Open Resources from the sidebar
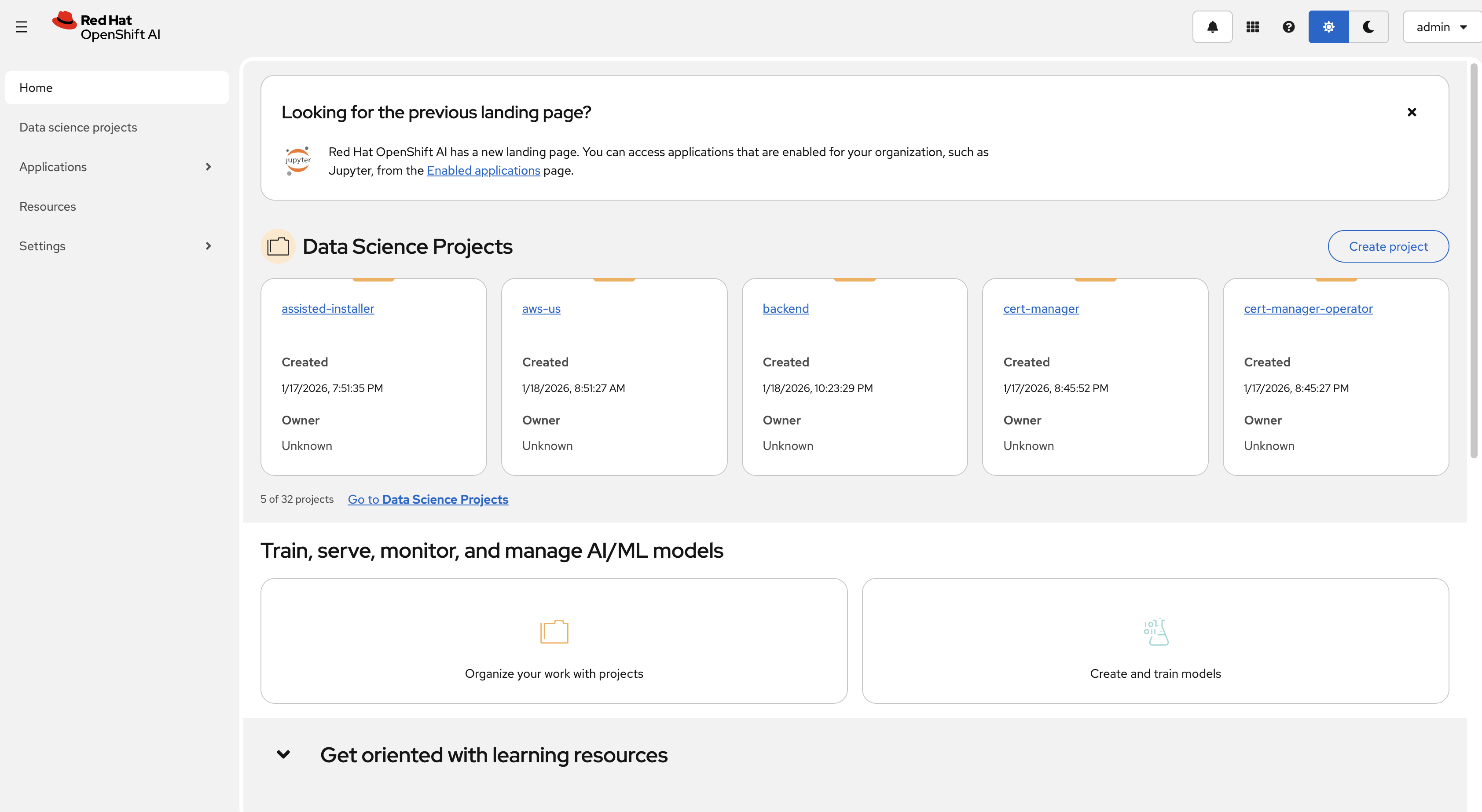The width and height of the screenshot is (1482, 812). tap(48, 206)
